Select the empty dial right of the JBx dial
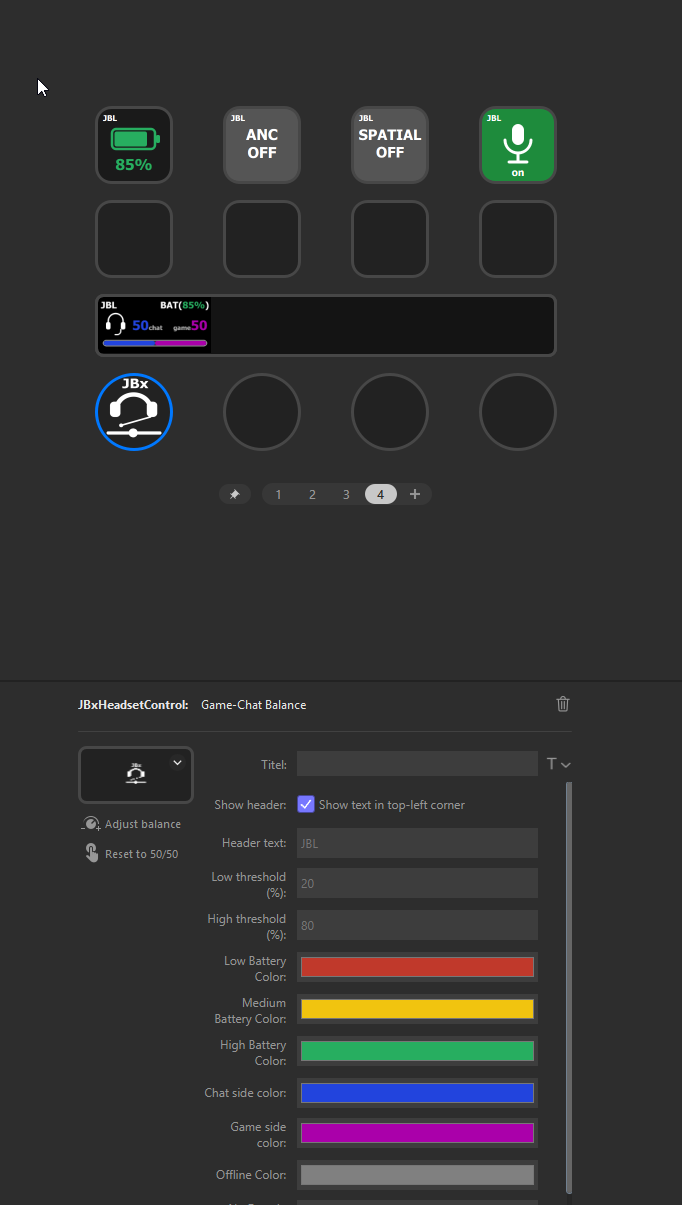This screenshot has width=682, height=1205. click(262, 412)
